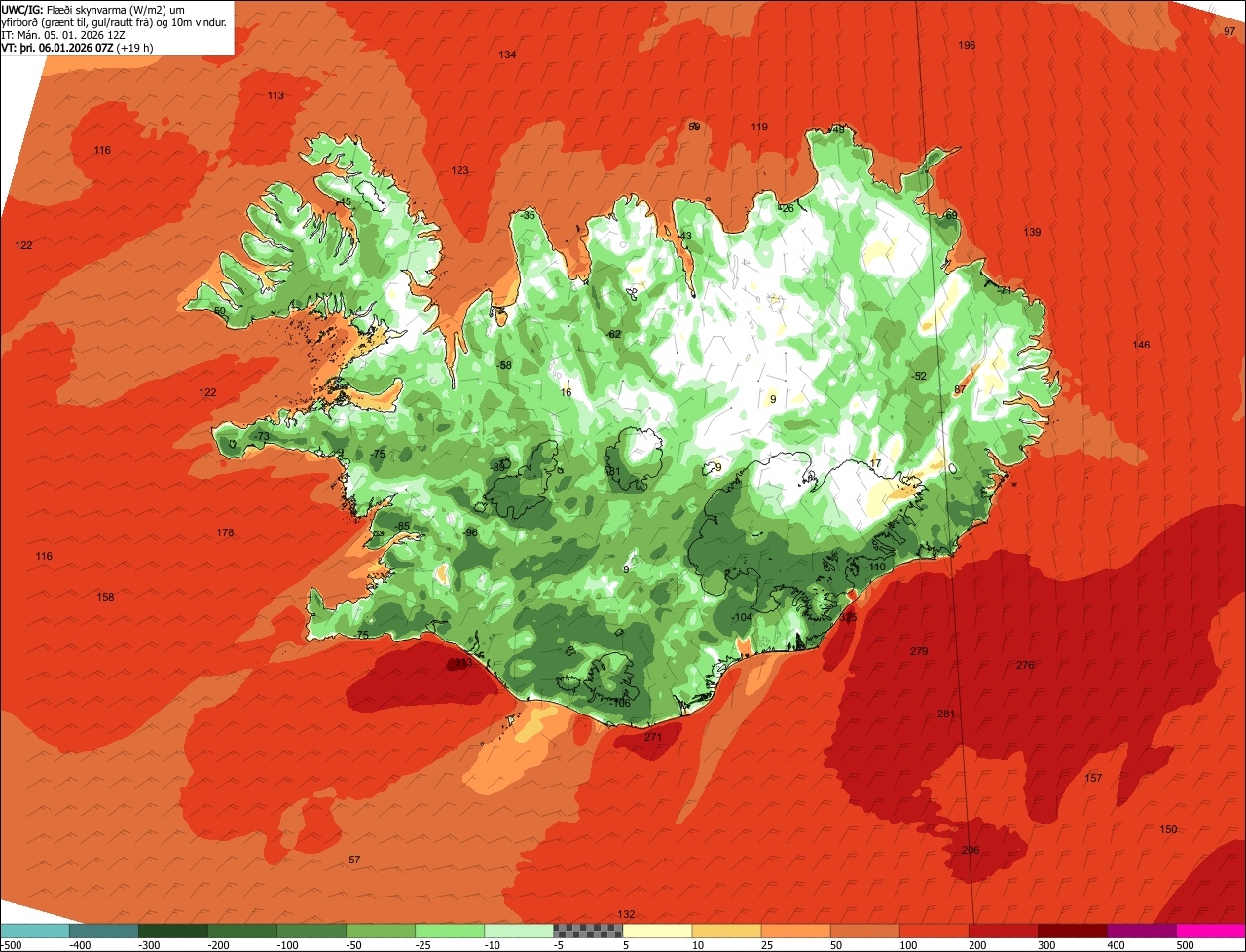Click the map value '87' in east Iceland
Viewport: 1246px width, 952px height.
(960, 389)
